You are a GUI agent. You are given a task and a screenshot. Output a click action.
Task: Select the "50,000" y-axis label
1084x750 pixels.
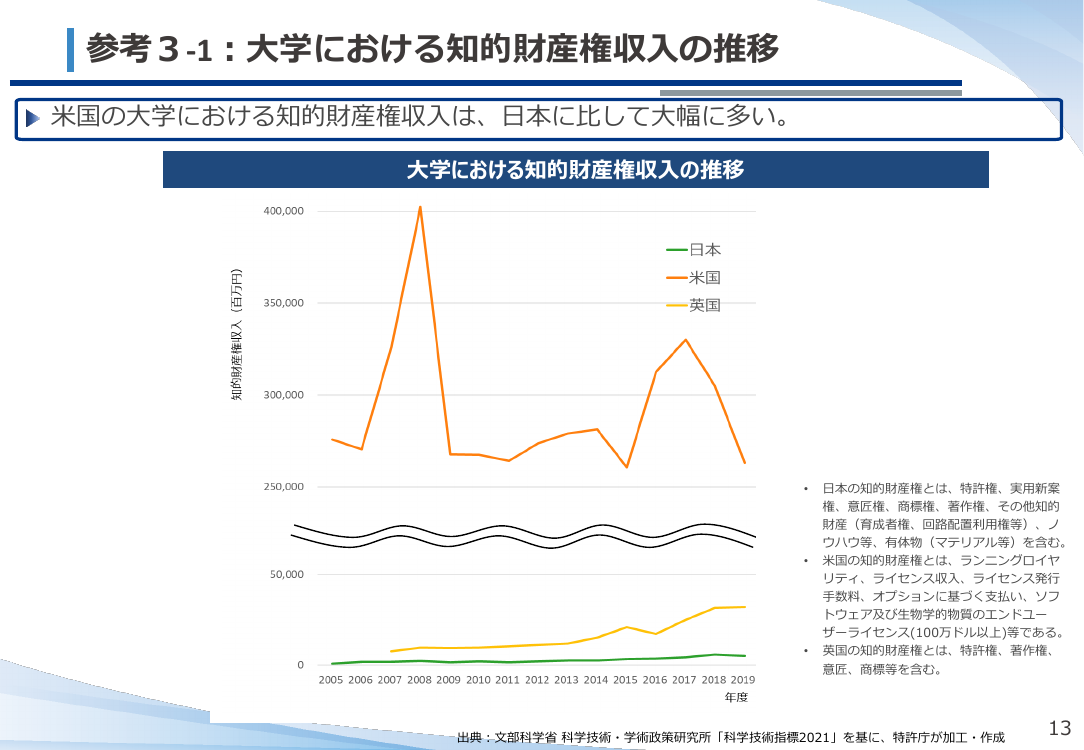pyautogui.click(x=287, y=574)
